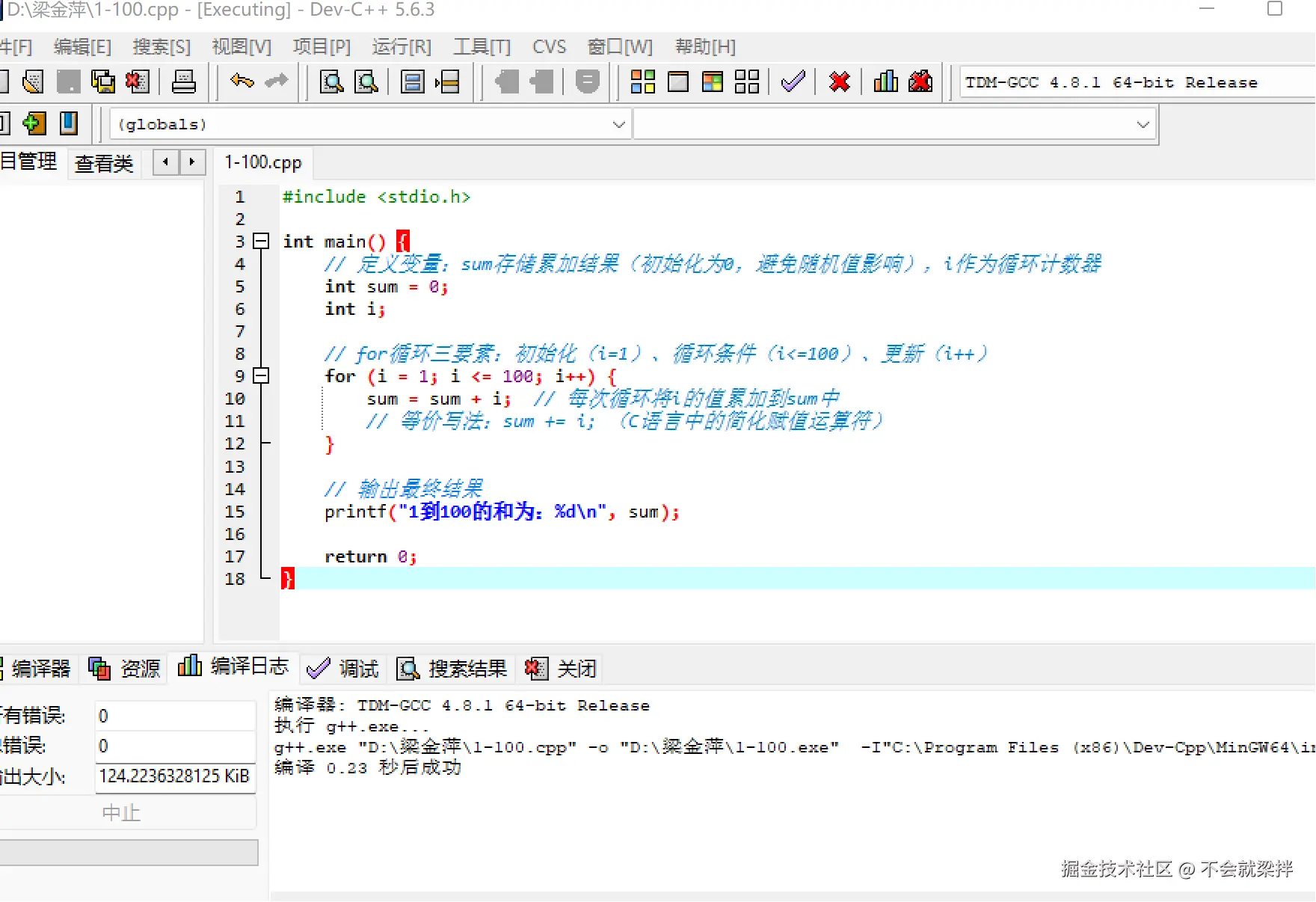This screenshot has height=902, width=1316.
Task: Collapse the main() function fold at line 3
Action: (x=261, y=241)
